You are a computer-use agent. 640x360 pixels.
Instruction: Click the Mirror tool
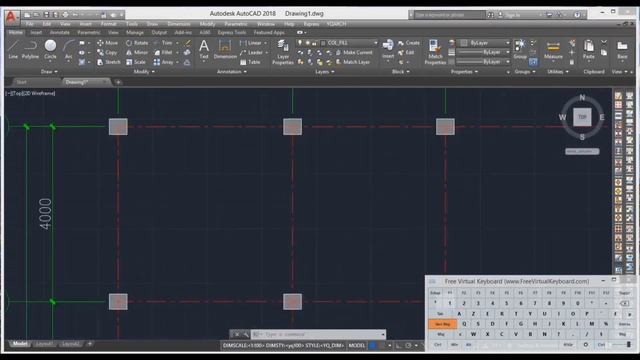click(x=137, y=53)
